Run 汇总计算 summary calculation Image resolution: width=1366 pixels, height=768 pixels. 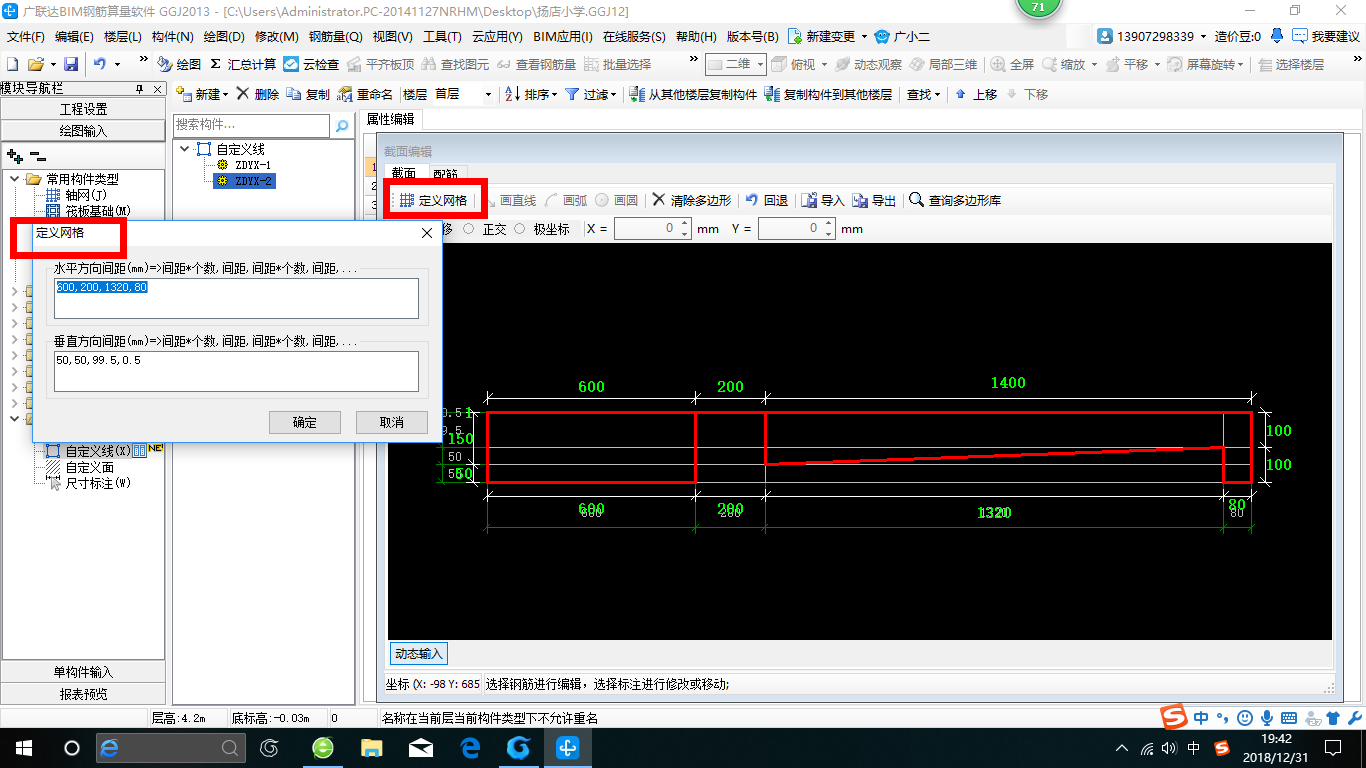(x=243, y=64)
